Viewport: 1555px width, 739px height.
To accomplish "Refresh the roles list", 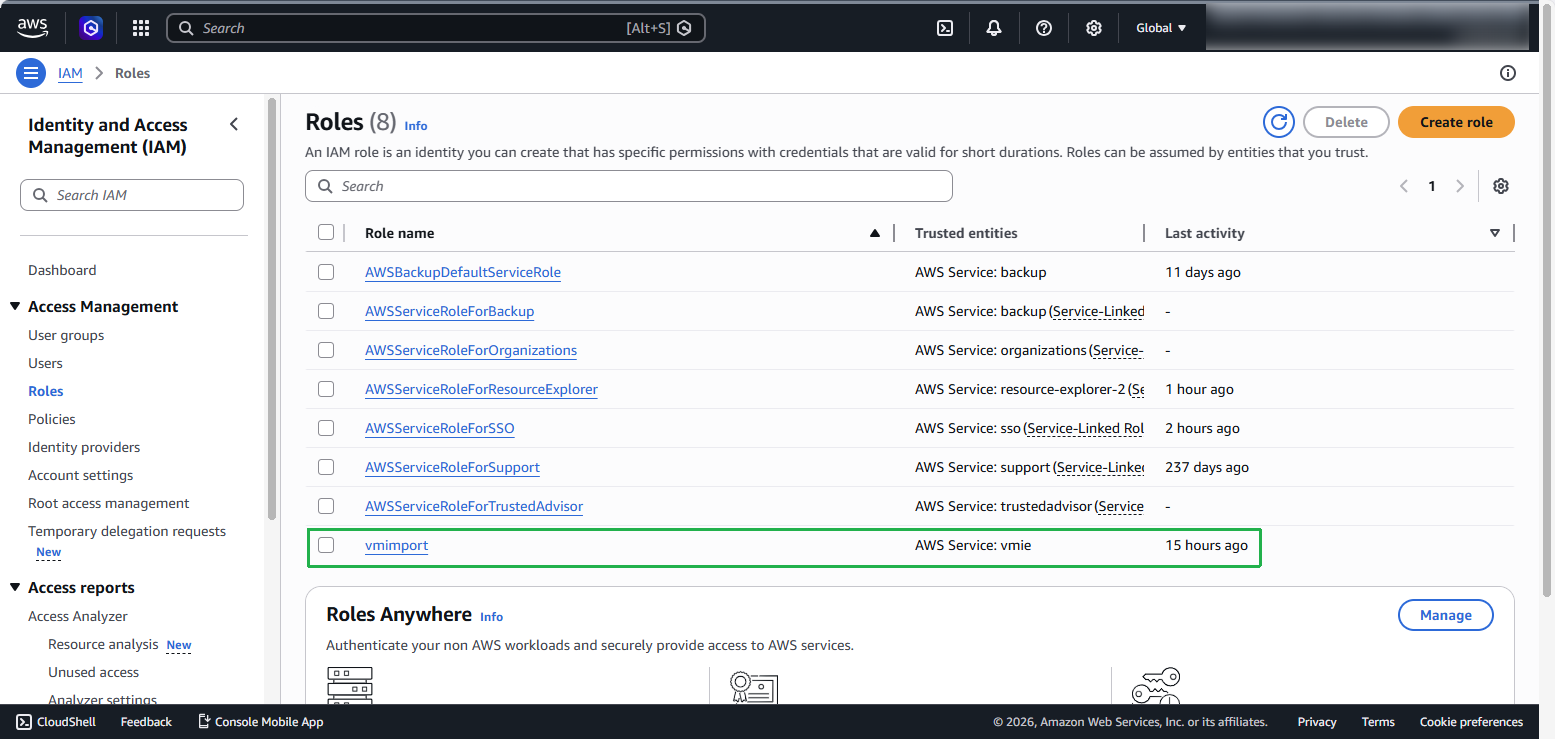I will [1279, 122].
